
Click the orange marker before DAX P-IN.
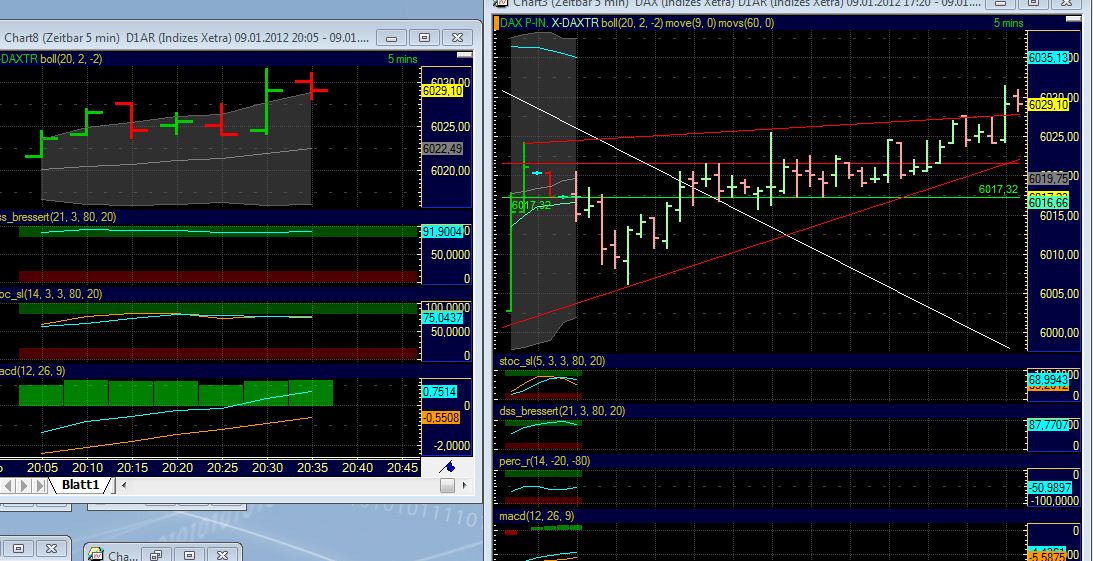[x=496, y=23]
